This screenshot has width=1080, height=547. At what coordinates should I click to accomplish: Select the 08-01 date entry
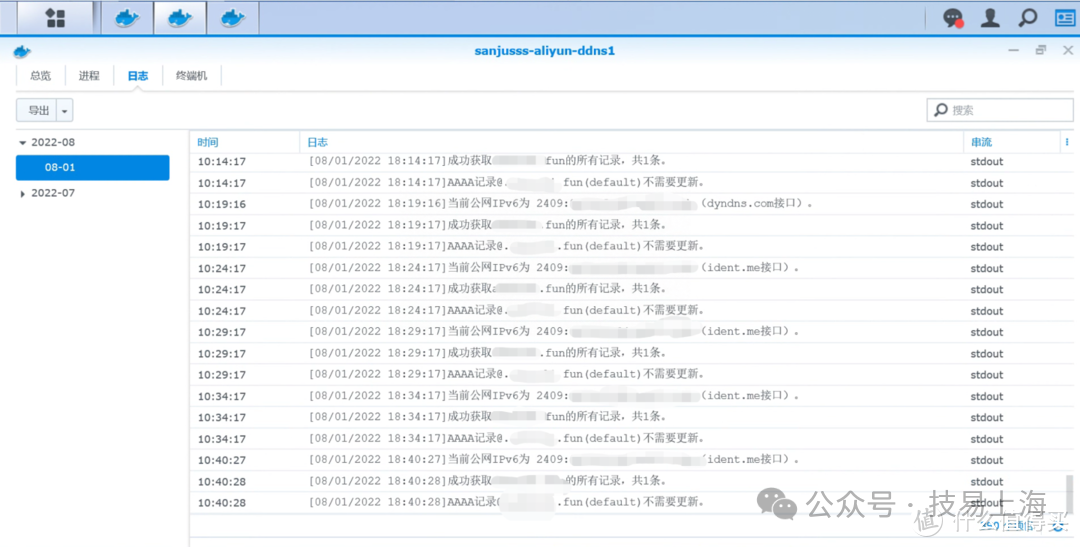92,167
